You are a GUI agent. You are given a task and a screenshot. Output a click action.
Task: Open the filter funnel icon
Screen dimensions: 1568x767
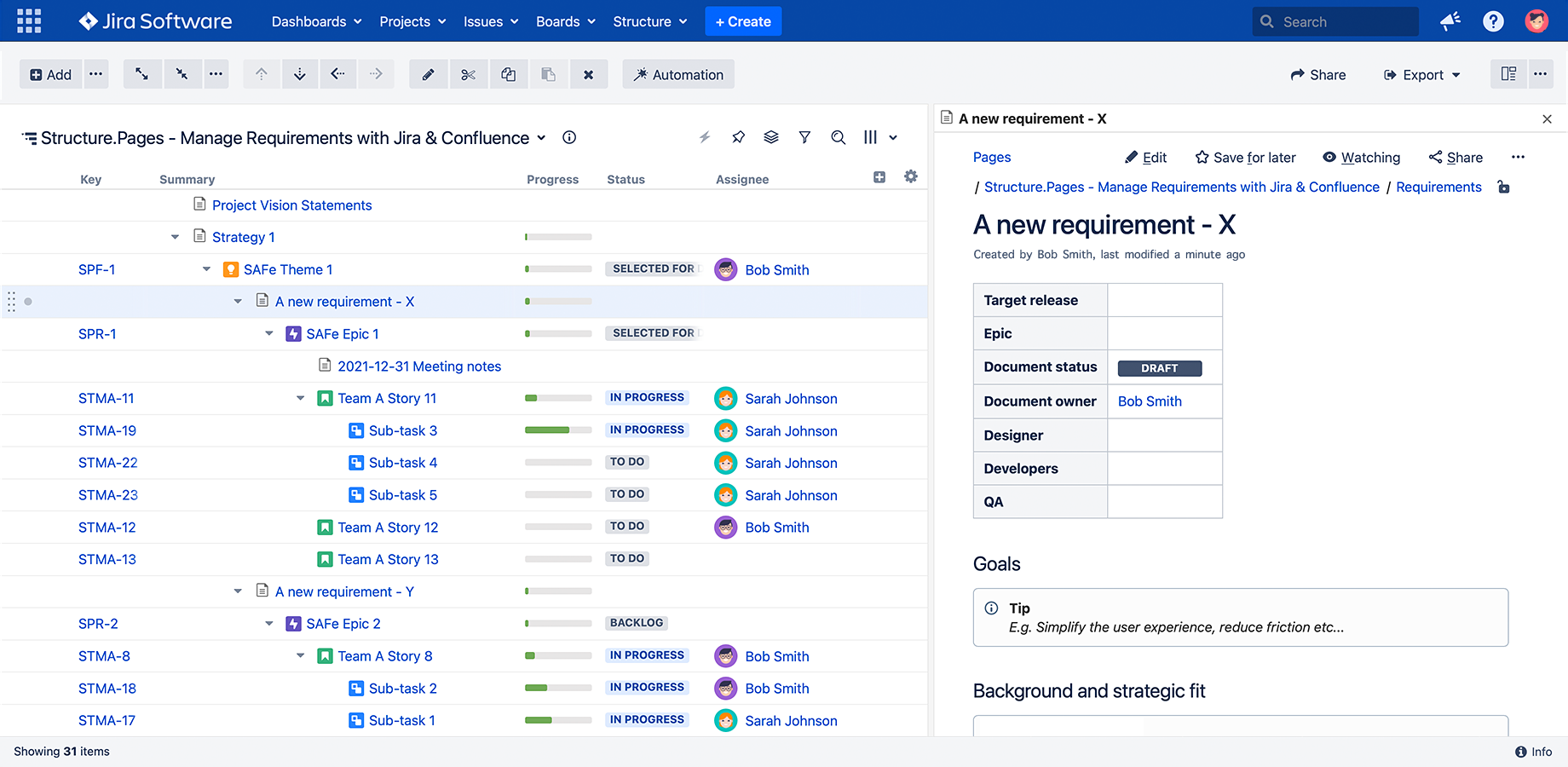804,137
